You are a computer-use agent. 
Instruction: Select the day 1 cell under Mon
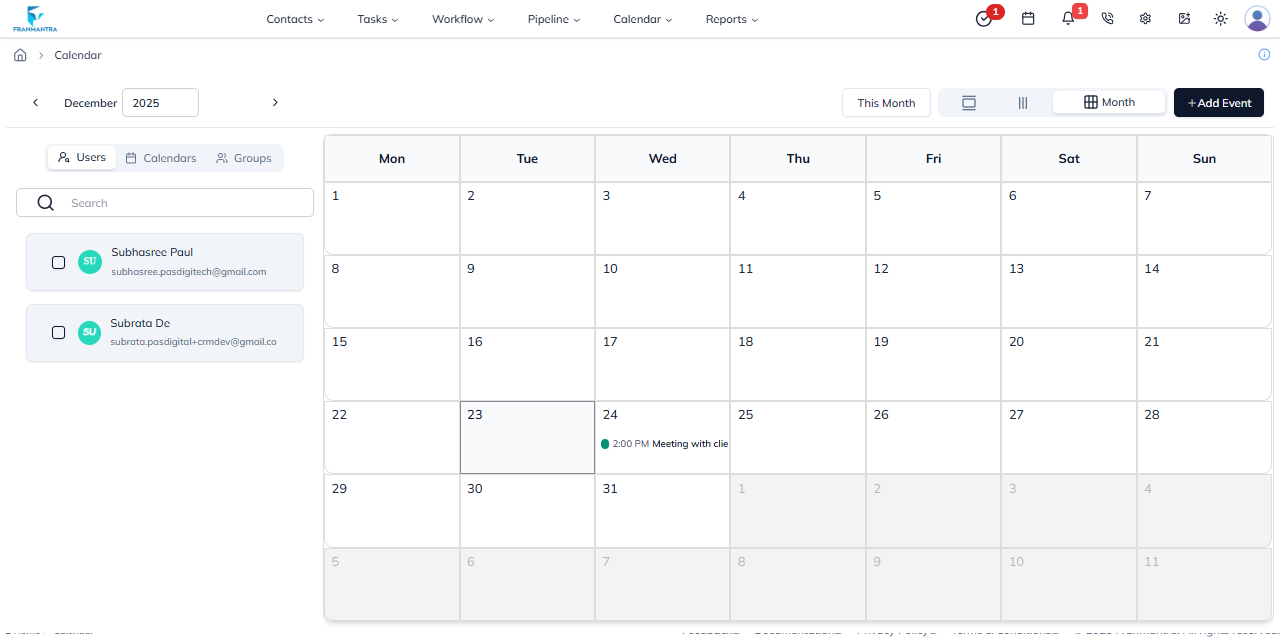(x=392, y=218)
